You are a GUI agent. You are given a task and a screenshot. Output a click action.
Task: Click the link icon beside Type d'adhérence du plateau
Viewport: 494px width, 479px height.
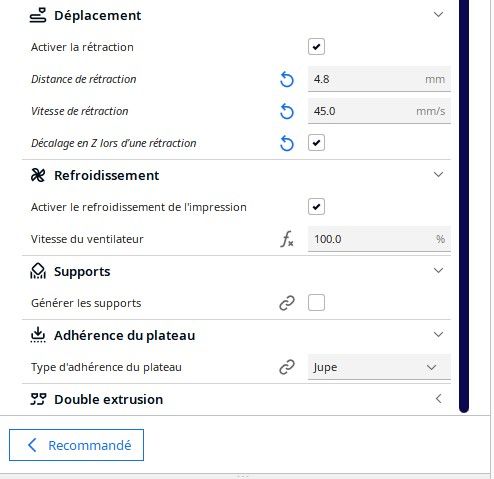287,367
